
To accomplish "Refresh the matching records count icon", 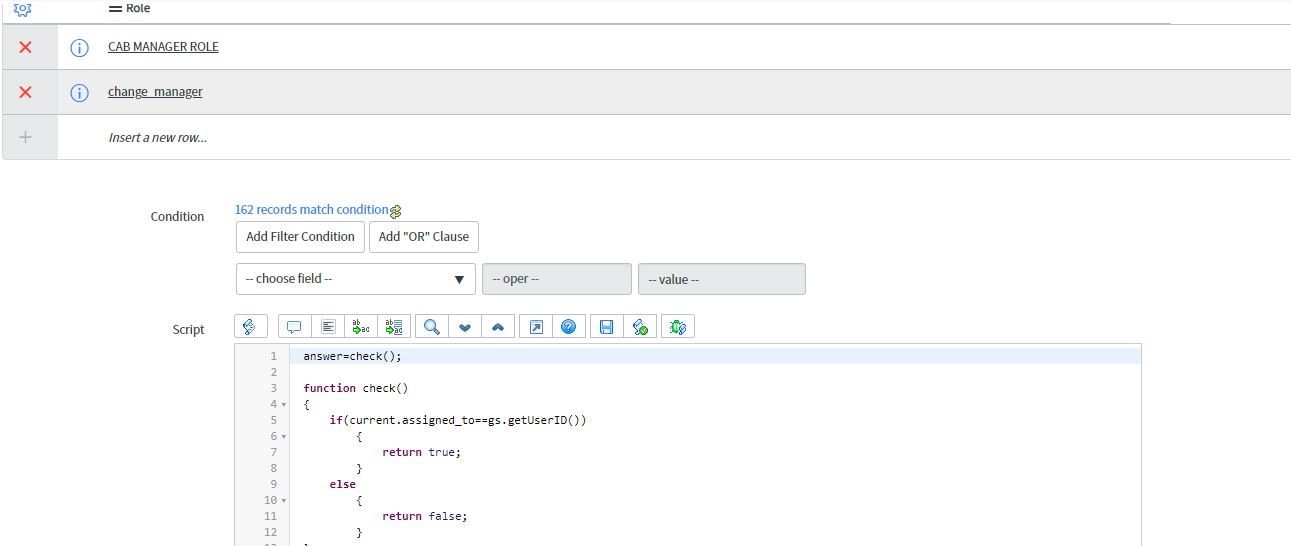I will (396, 211).
